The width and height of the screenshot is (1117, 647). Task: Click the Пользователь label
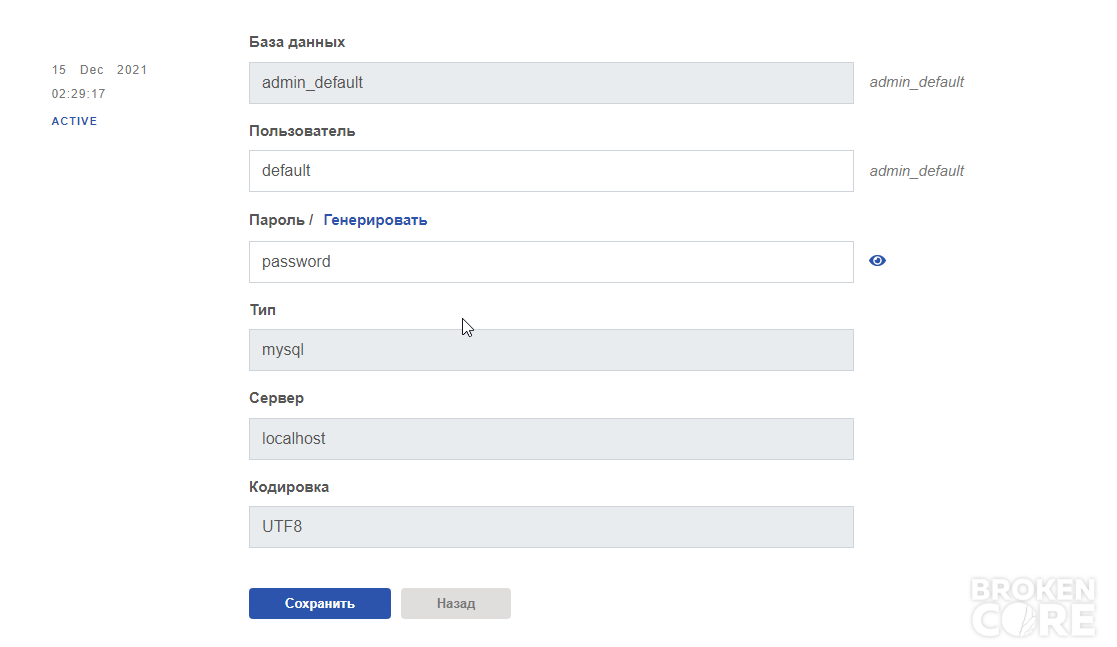coord(302,131)
